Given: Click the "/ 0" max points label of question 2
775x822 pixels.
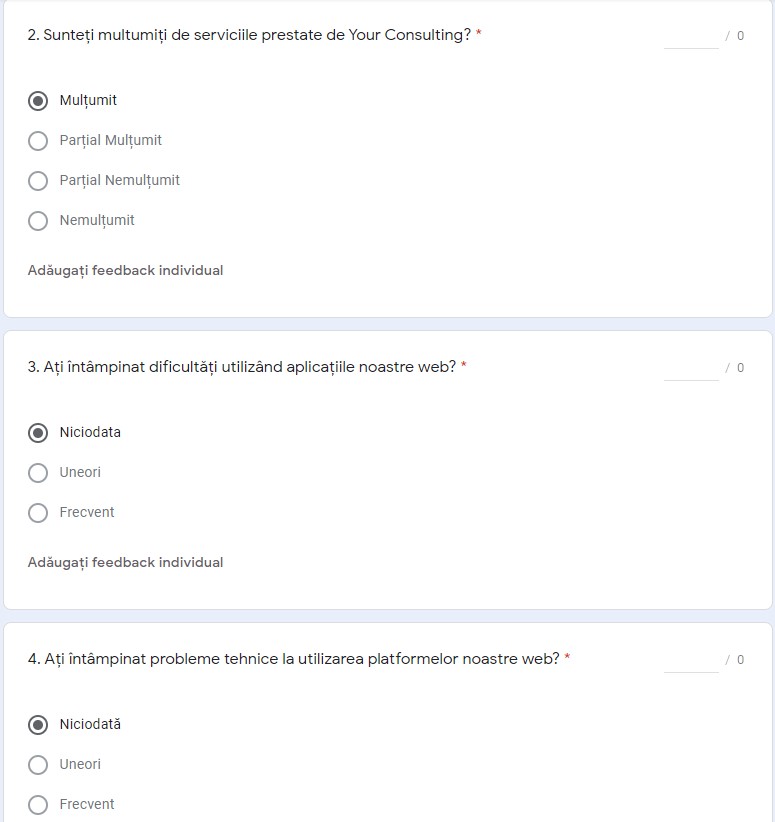Looking at the screenshot, I should pyautogui.click(x=735, y=36).
